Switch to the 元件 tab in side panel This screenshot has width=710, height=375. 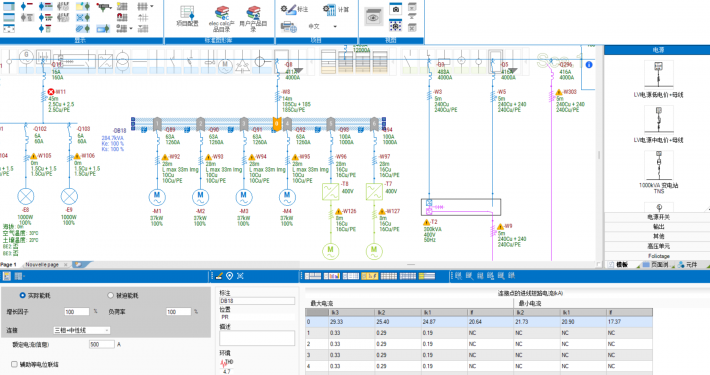687,264
